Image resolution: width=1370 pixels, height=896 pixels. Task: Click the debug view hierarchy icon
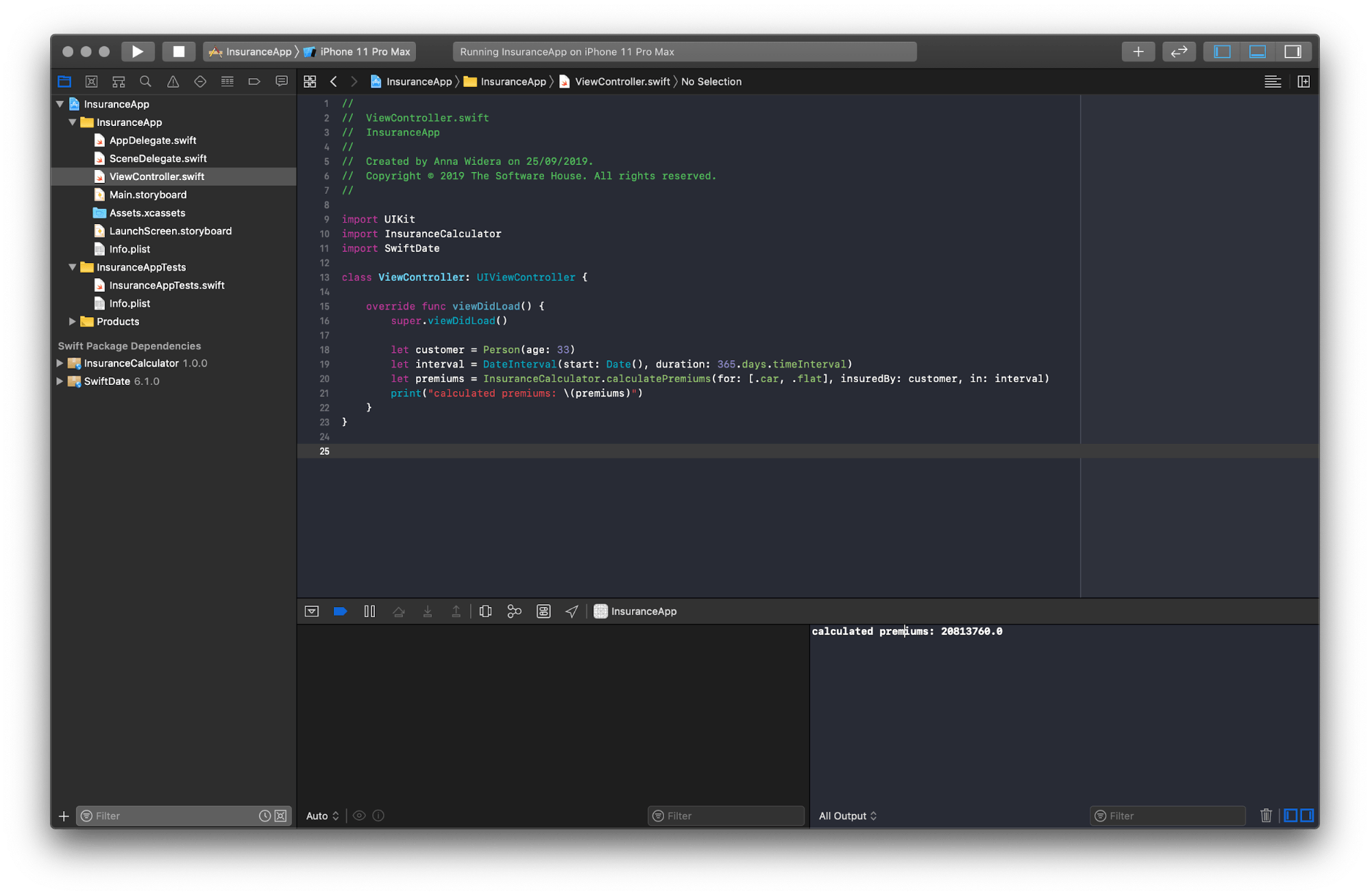point(485,611)
